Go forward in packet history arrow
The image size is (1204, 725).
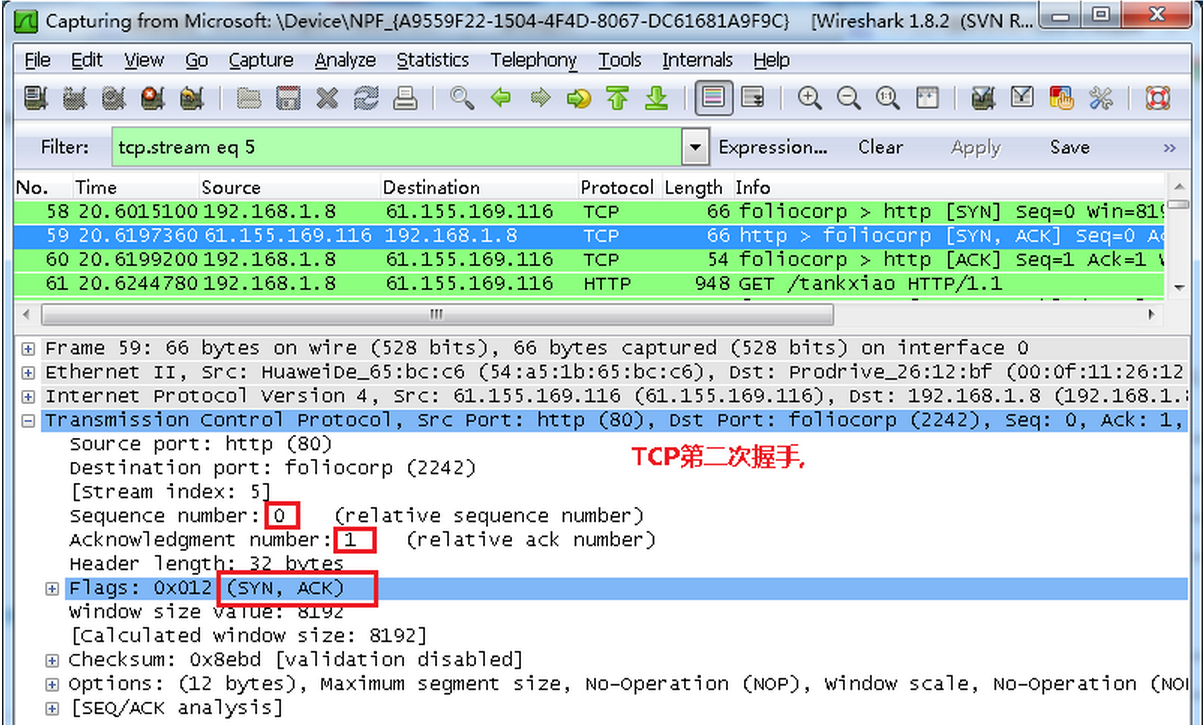(x=540, y=98)
